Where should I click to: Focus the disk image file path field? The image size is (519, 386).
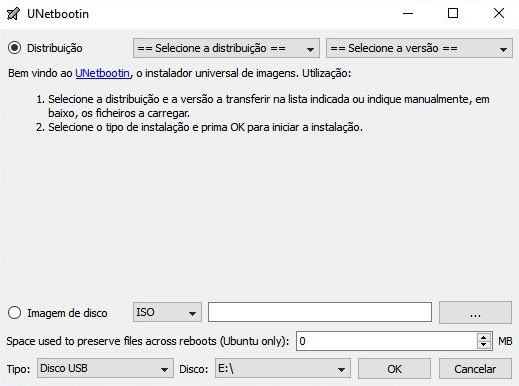320,312
